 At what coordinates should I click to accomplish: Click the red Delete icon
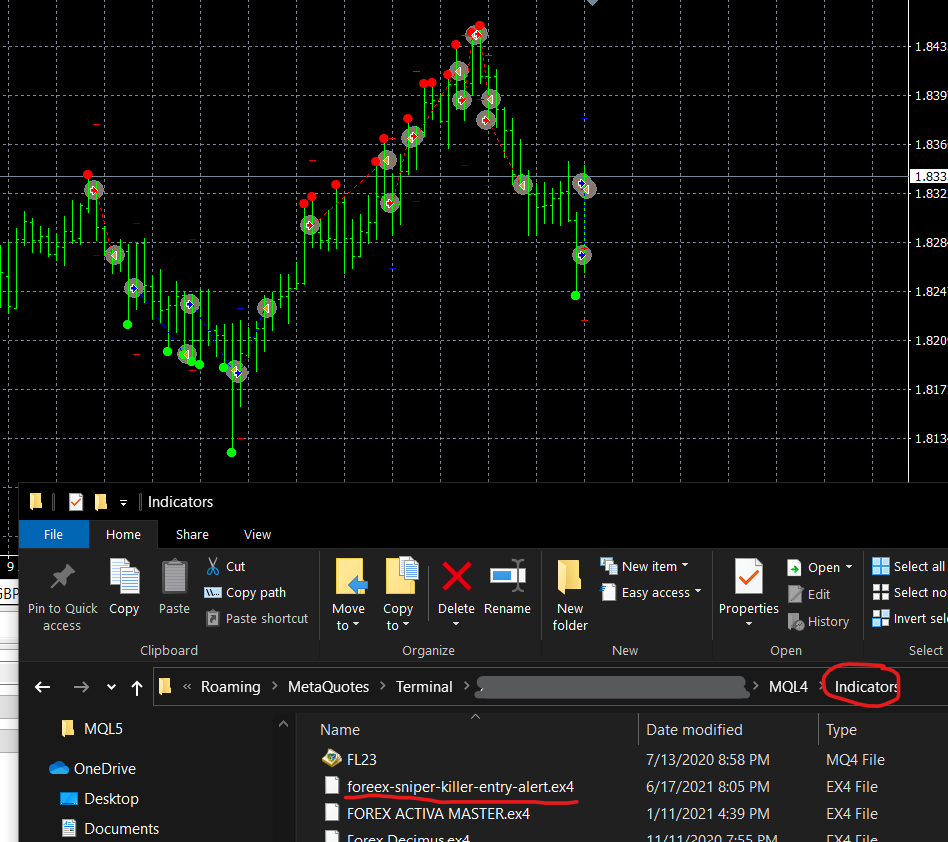(456, 576)
